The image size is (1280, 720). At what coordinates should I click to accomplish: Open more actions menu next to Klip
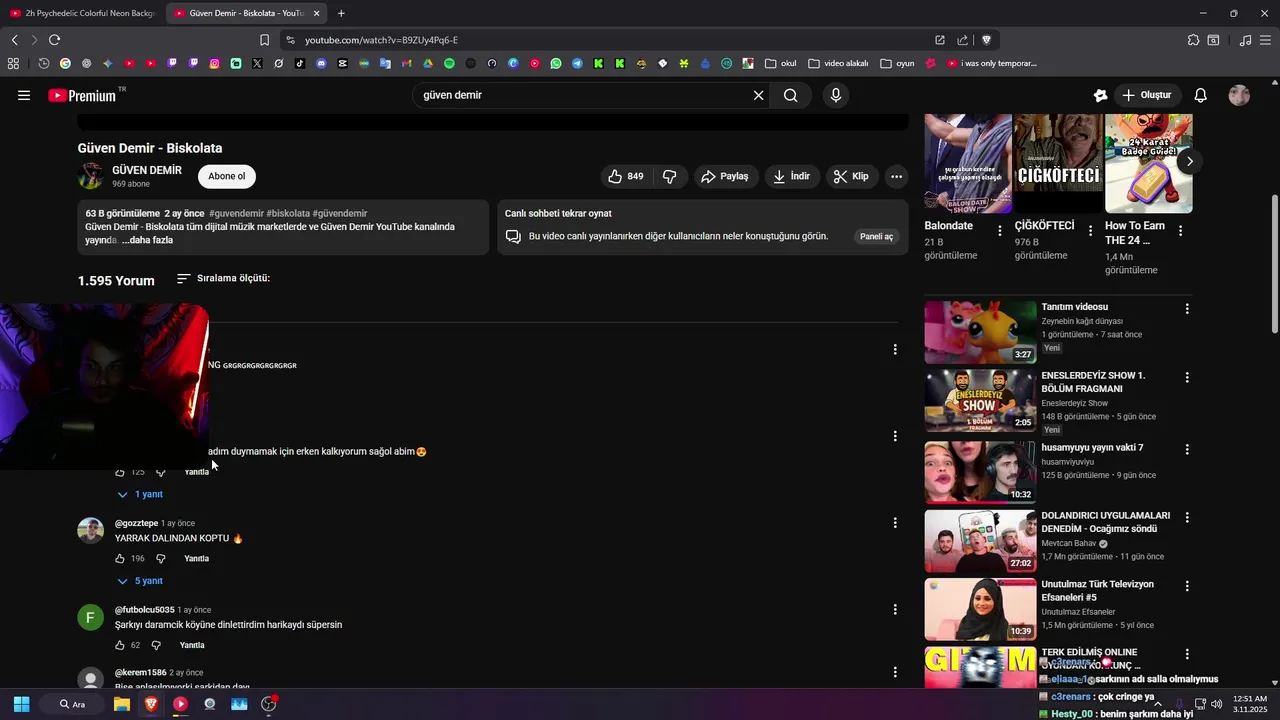[x=897, y=176]
